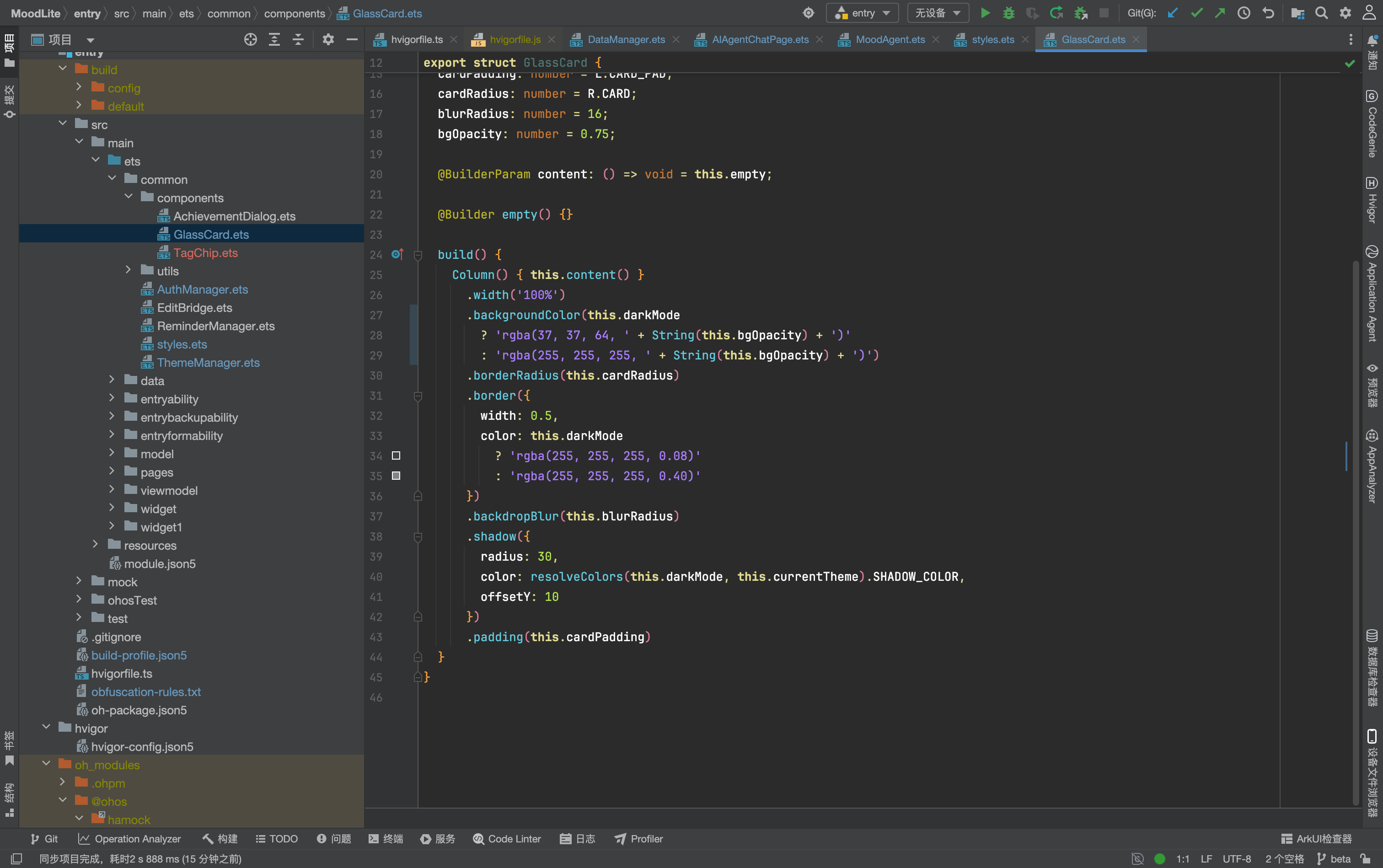Collapse the build folder
Screen dimensions: 1383x868
(63, 69)
